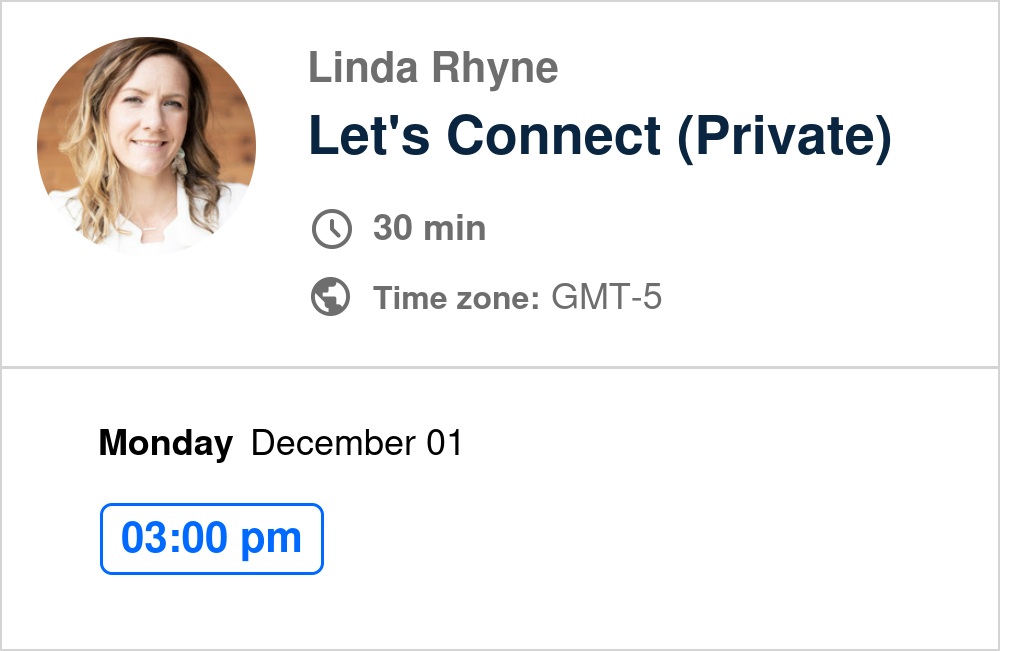Click the "December 01" date text
The width and height of the screenshot is (1024, 651).
(x=357, y=443)
